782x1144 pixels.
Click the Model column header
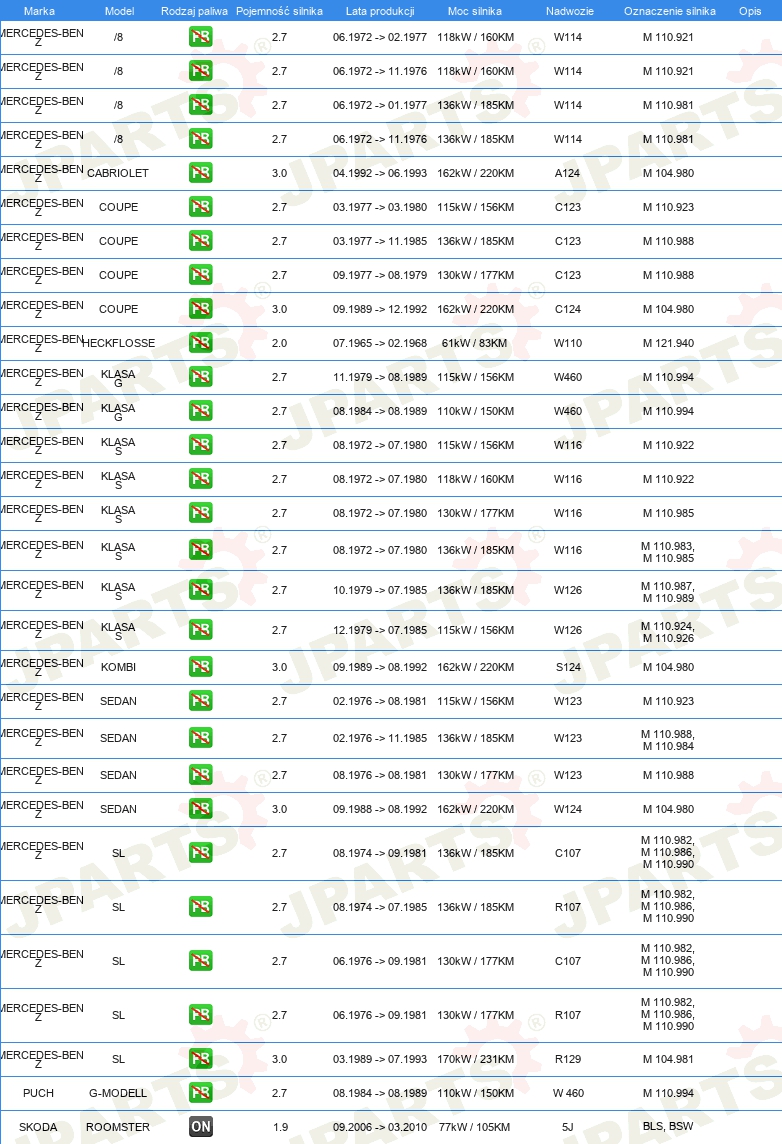point(120,11)
